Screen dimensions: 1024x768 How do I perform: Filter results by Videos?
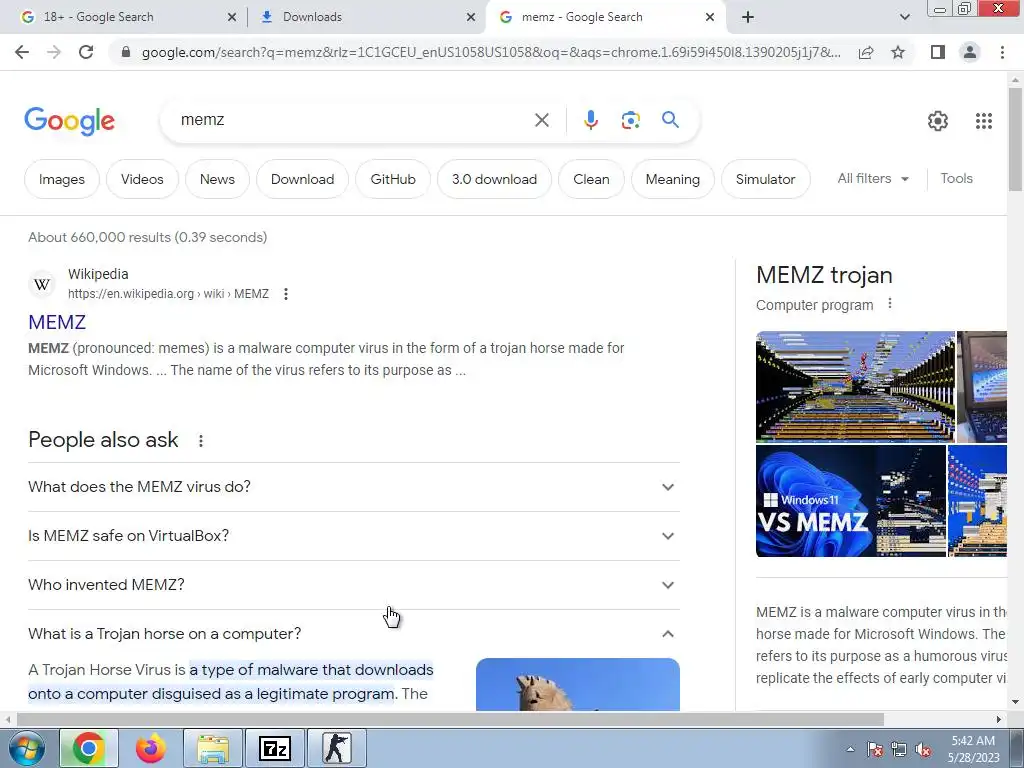(x=142, y=179)
